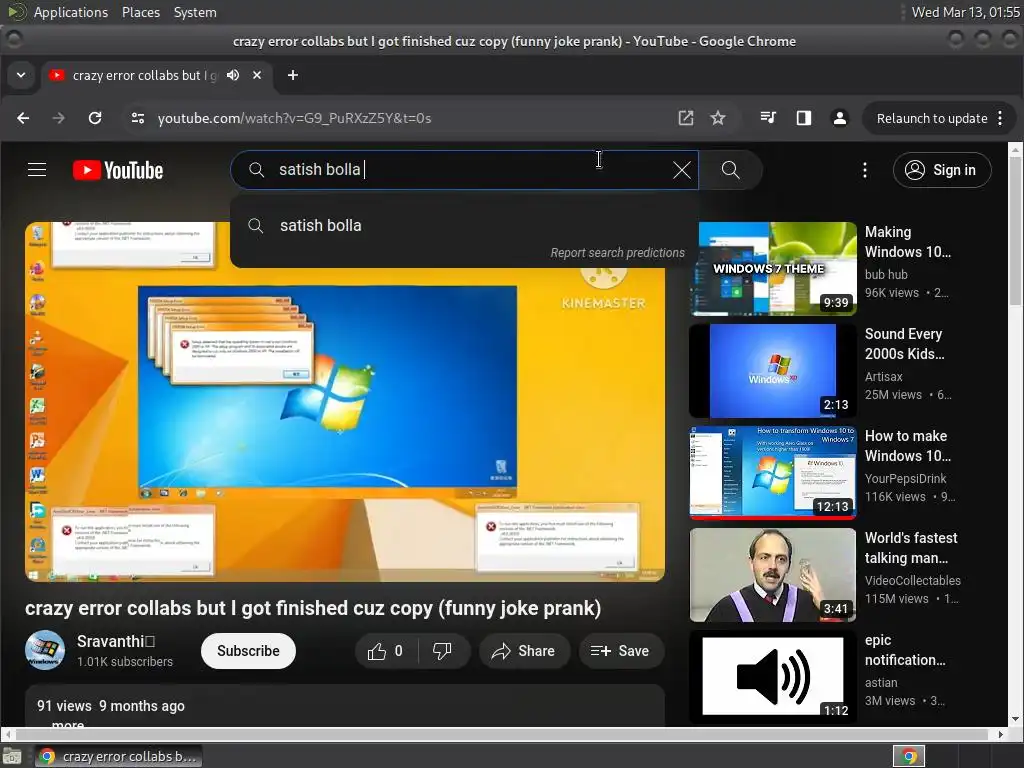
Task: Click the Sign in button
Action: [942, 170]
